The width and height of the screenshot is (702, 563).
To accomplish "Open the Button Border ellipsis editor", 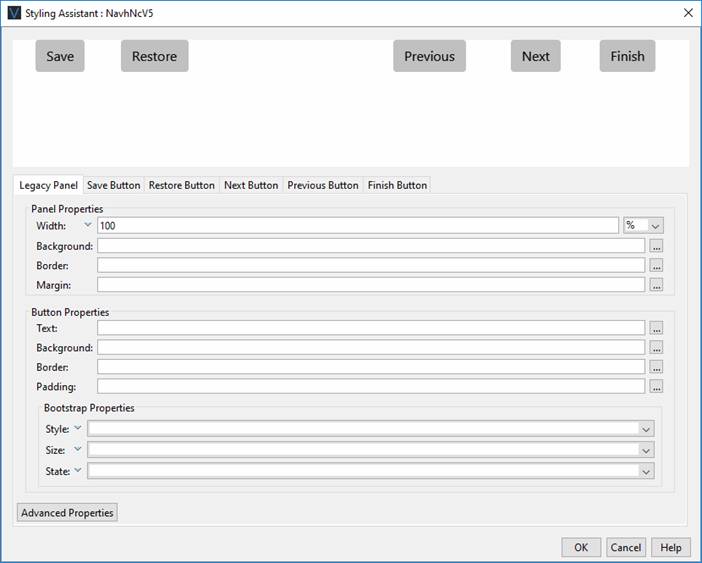I will click(656, 367).
